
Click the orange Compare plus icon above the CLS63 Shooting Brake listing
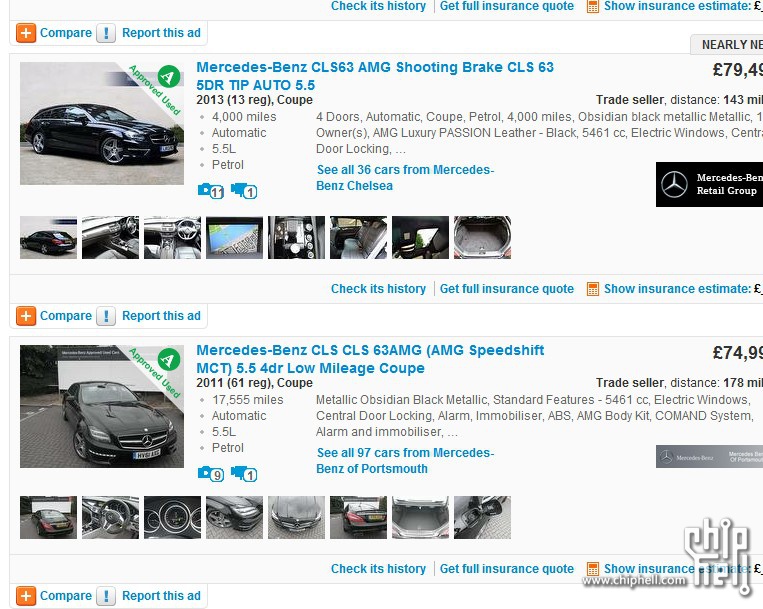(x=26, y=33)
